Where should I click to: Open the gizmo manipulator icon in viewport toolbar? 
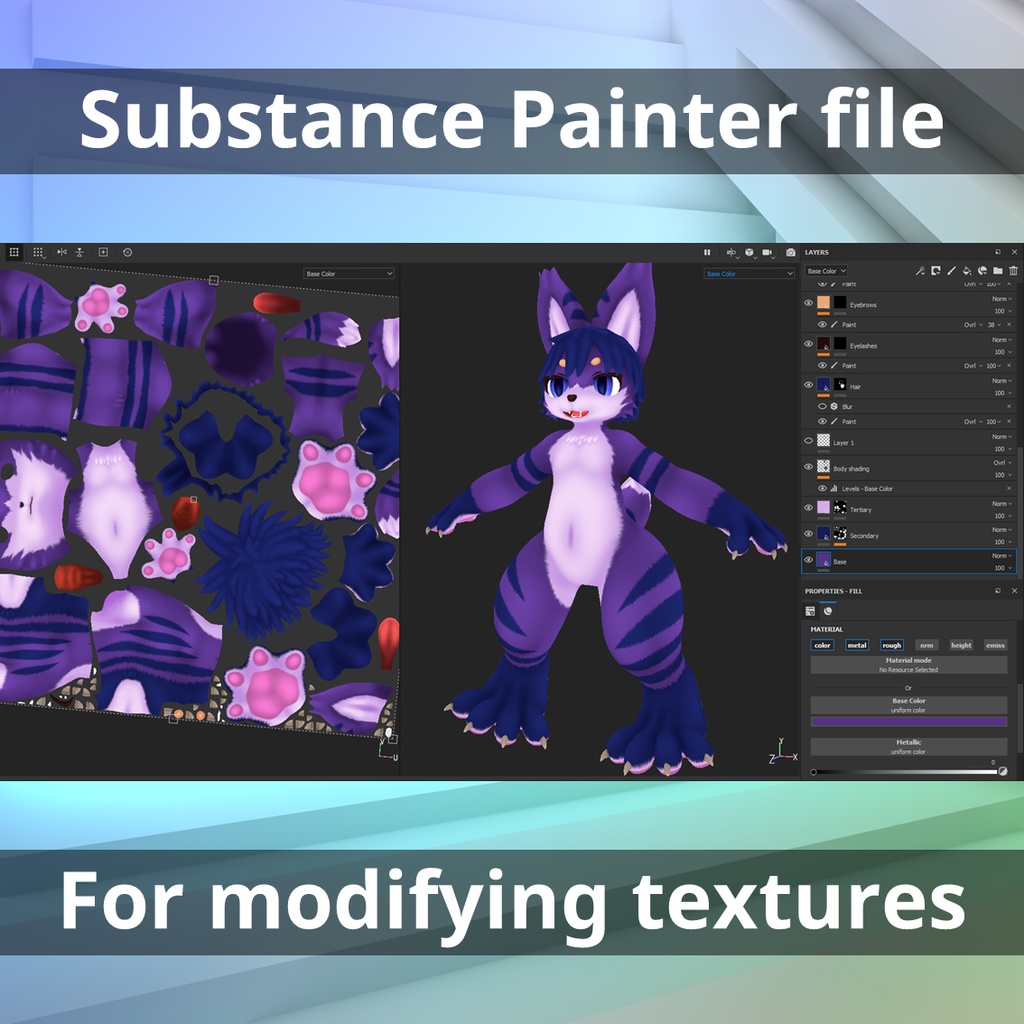(731, 252)
